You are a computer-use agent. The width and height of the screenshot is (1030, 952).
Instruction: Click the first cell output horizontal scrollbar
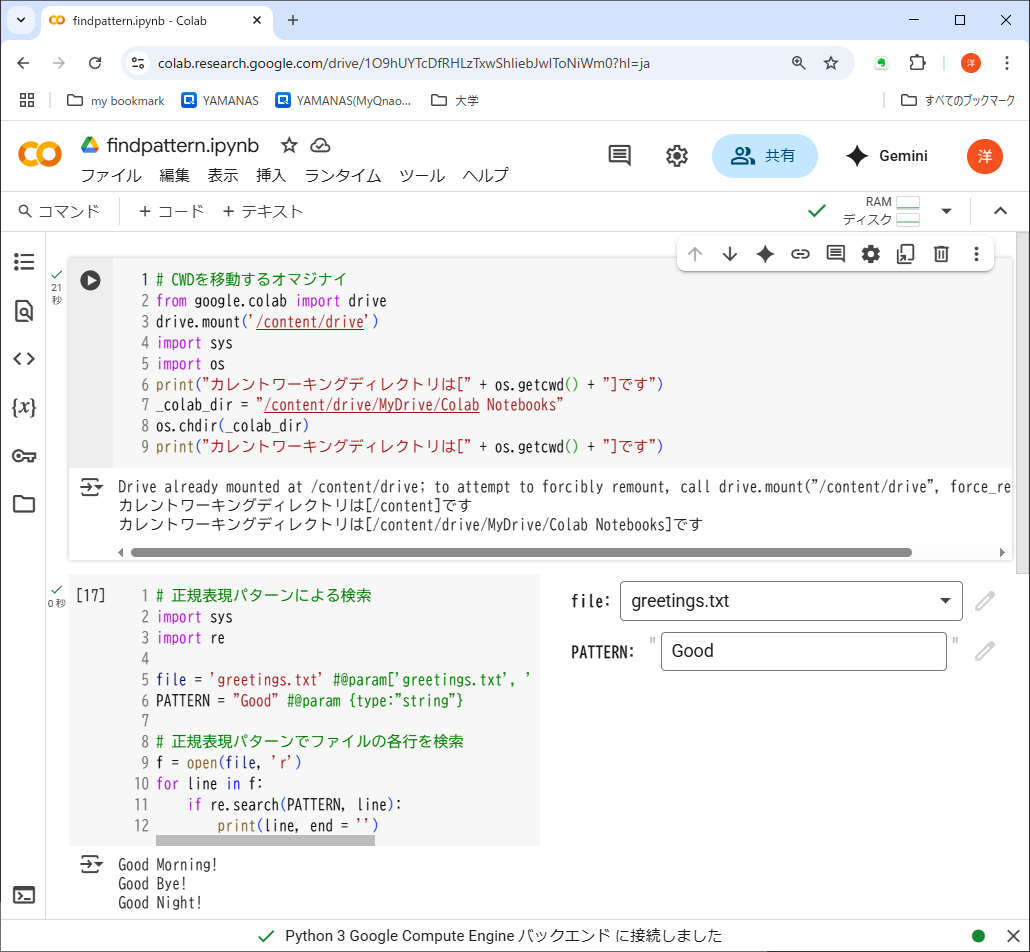[521, 553]
